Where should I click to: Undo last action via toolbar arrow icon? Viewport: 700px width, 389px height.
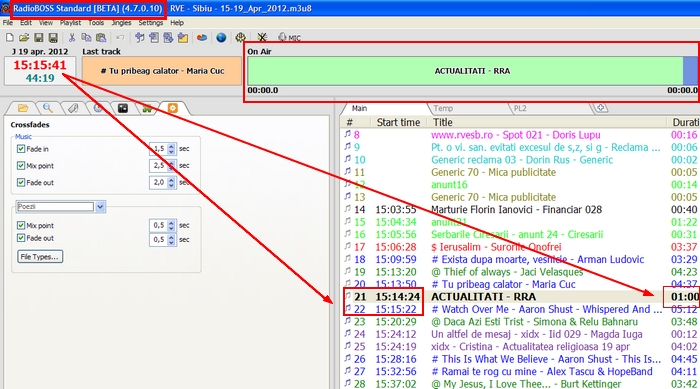coord(120,38)
